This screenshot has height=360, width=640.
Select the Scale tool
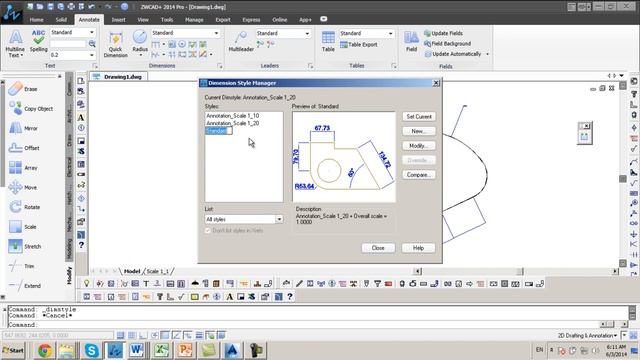coord(23,227)
